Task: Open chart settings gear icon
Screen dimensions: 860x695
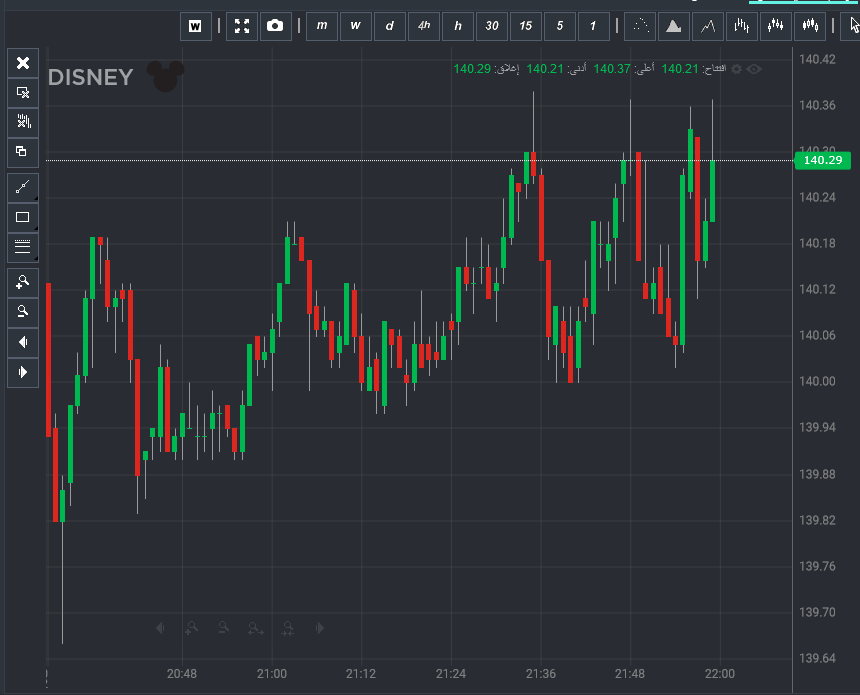Action: point(737,69)
